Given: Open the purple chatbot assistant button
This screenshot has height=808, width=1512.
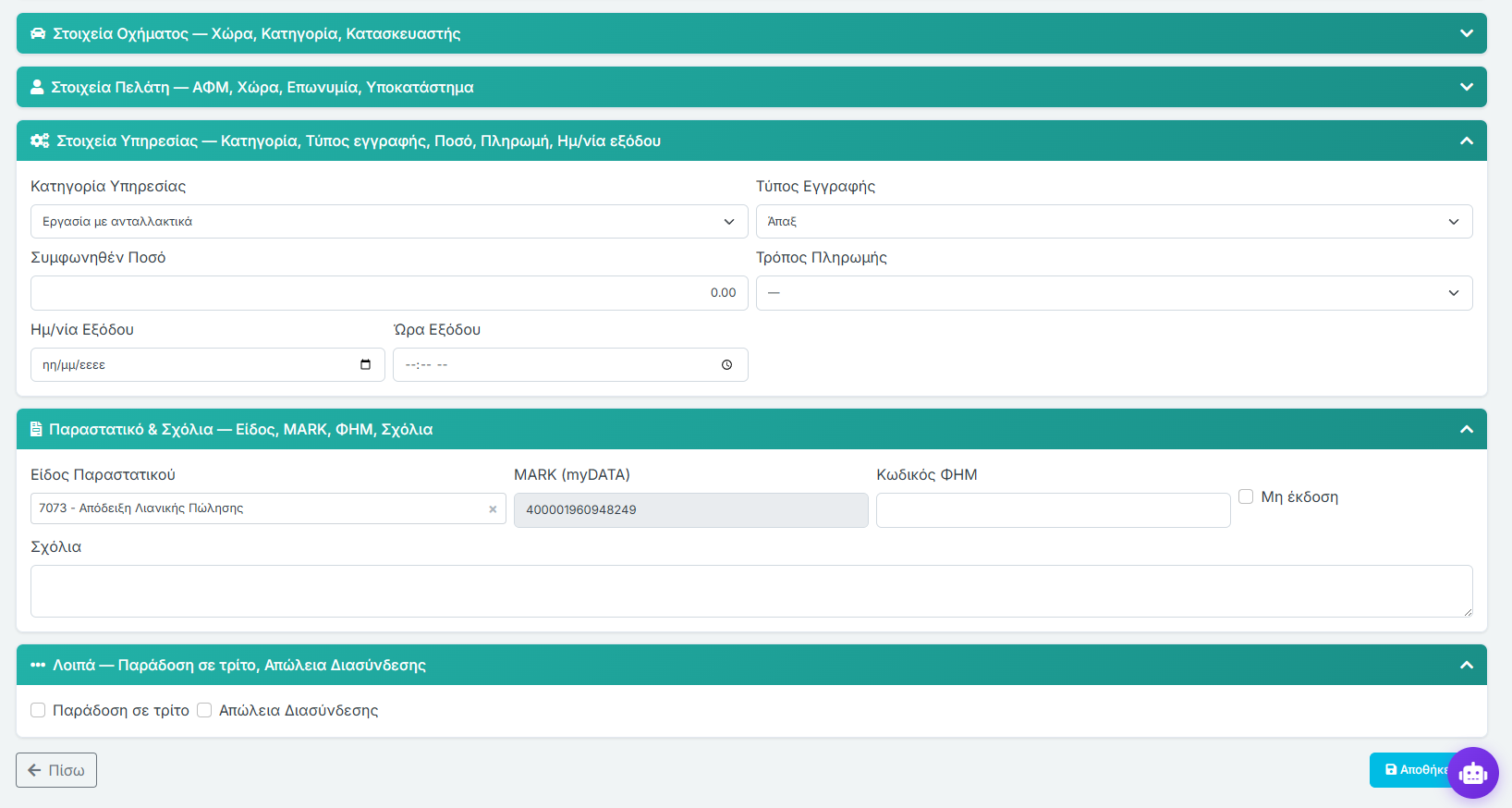Looking at the screenshot, I should point(1473,773).
